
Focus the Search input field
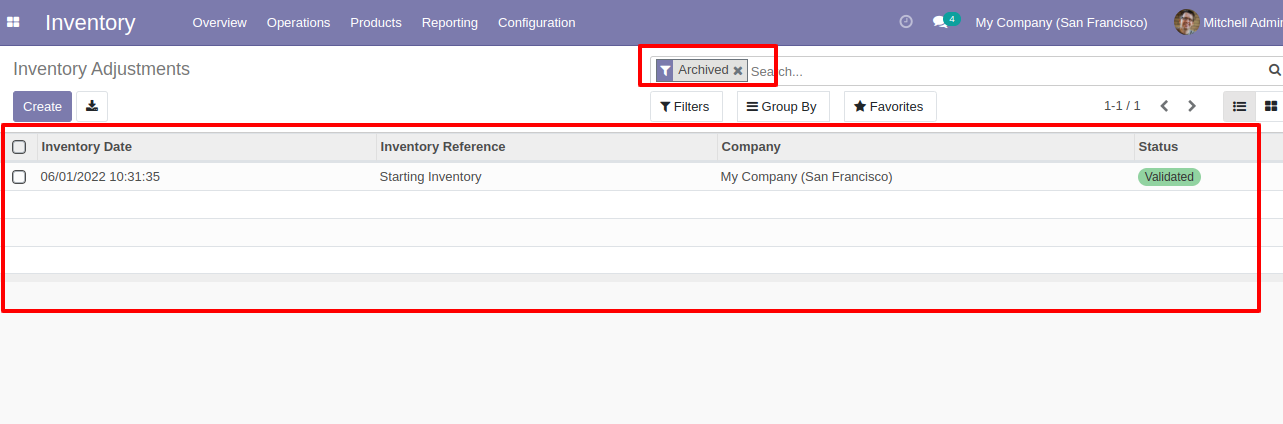click(x=1005, y=71)
